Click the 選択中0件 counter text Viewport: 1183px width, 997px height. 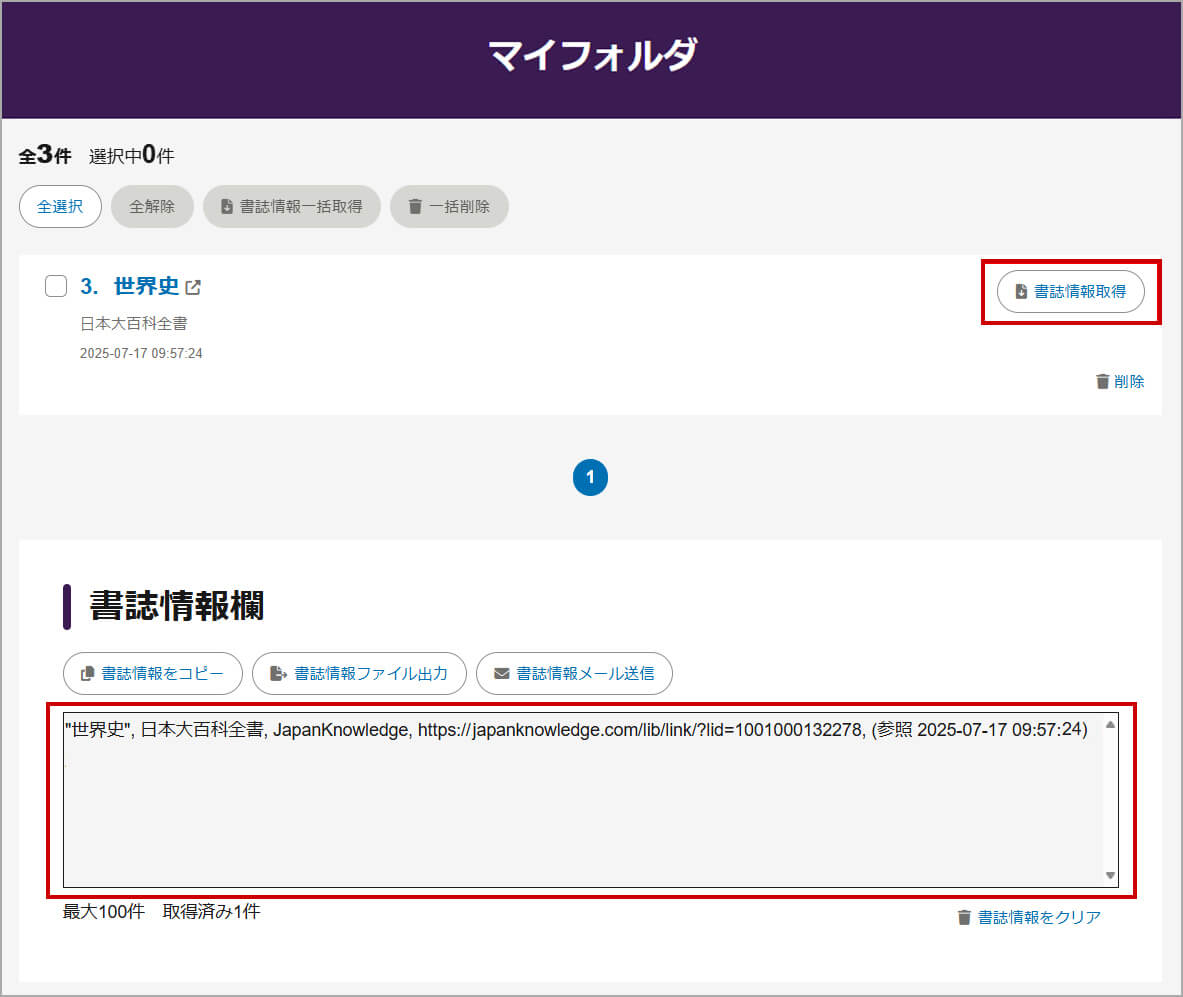131,155
